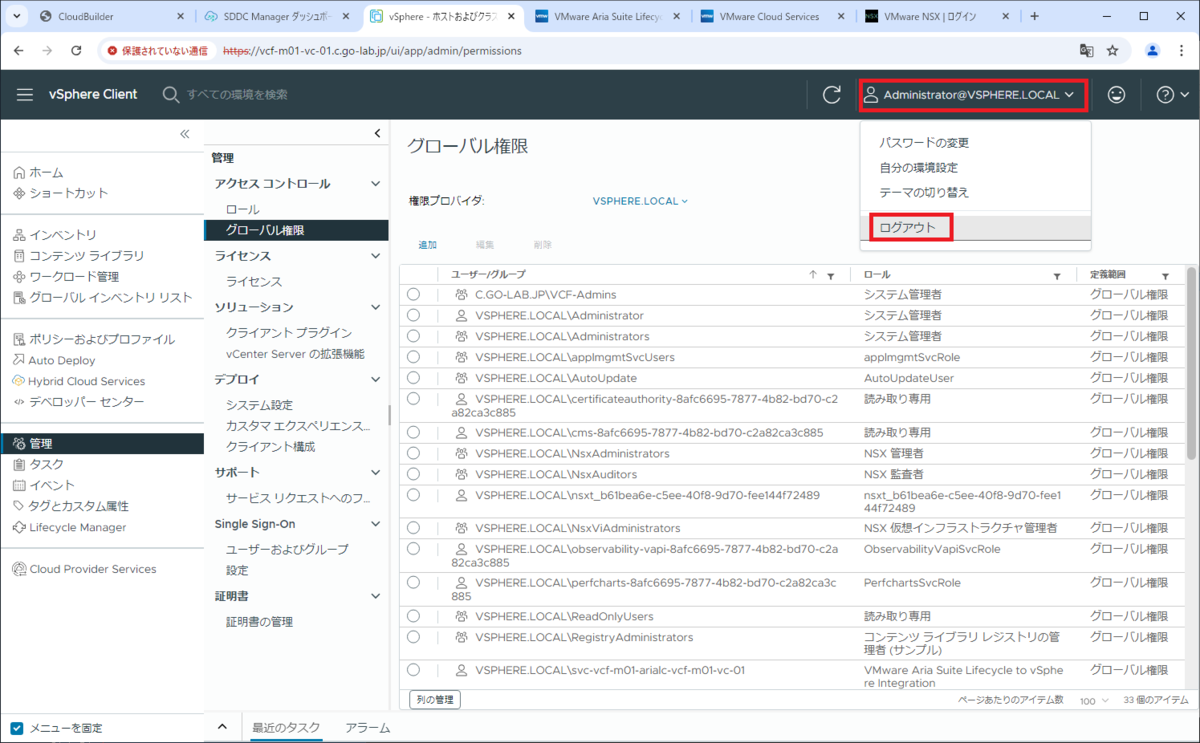This screenshot has height=743, width=1200.
Task: Select radio for VSPHERE.LOCAL\AutoUpdate row
Action: coord(414,378)
